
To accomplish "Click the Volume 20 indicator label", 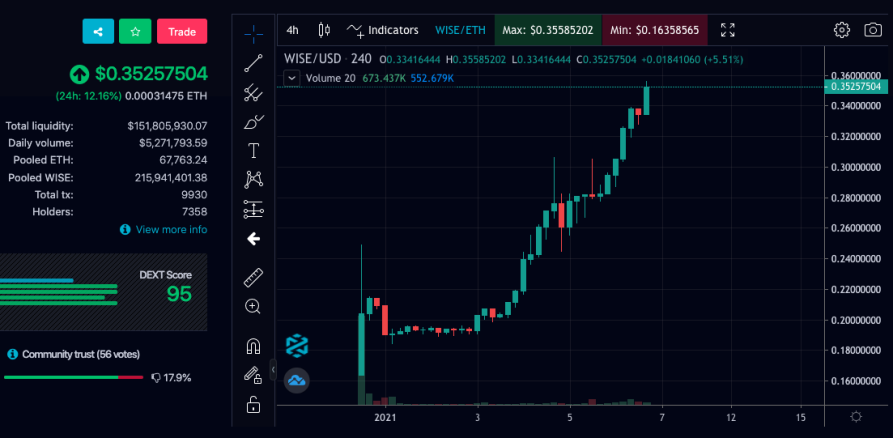I will pyautogui.click(x=332, y=78).
